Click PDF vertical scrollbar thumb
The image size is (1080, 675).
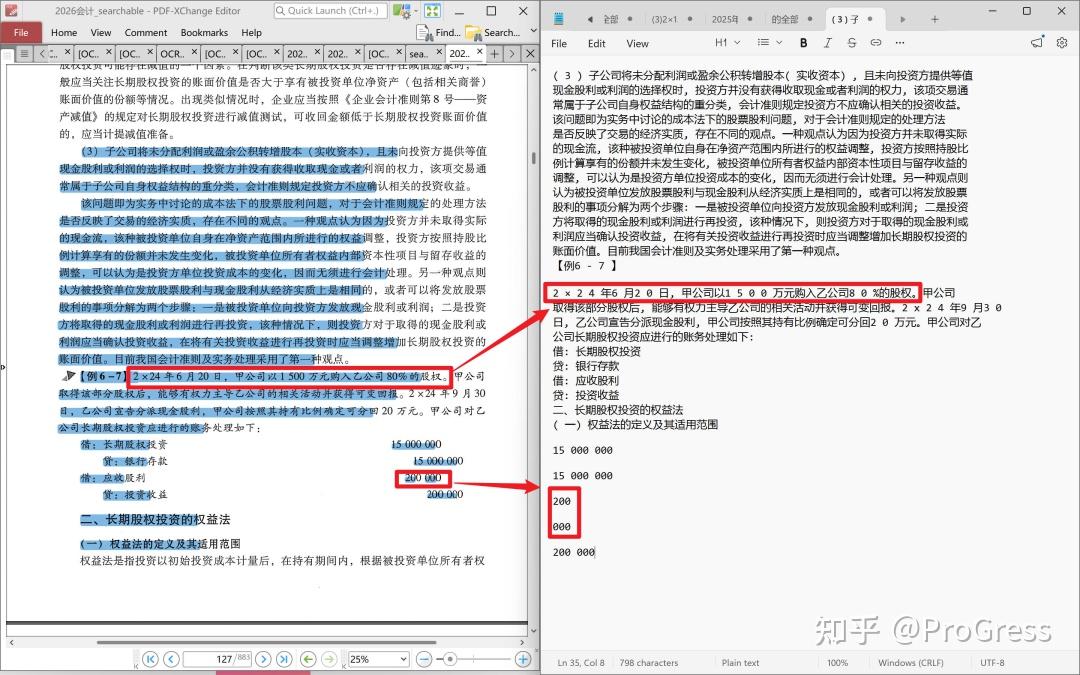534,158
